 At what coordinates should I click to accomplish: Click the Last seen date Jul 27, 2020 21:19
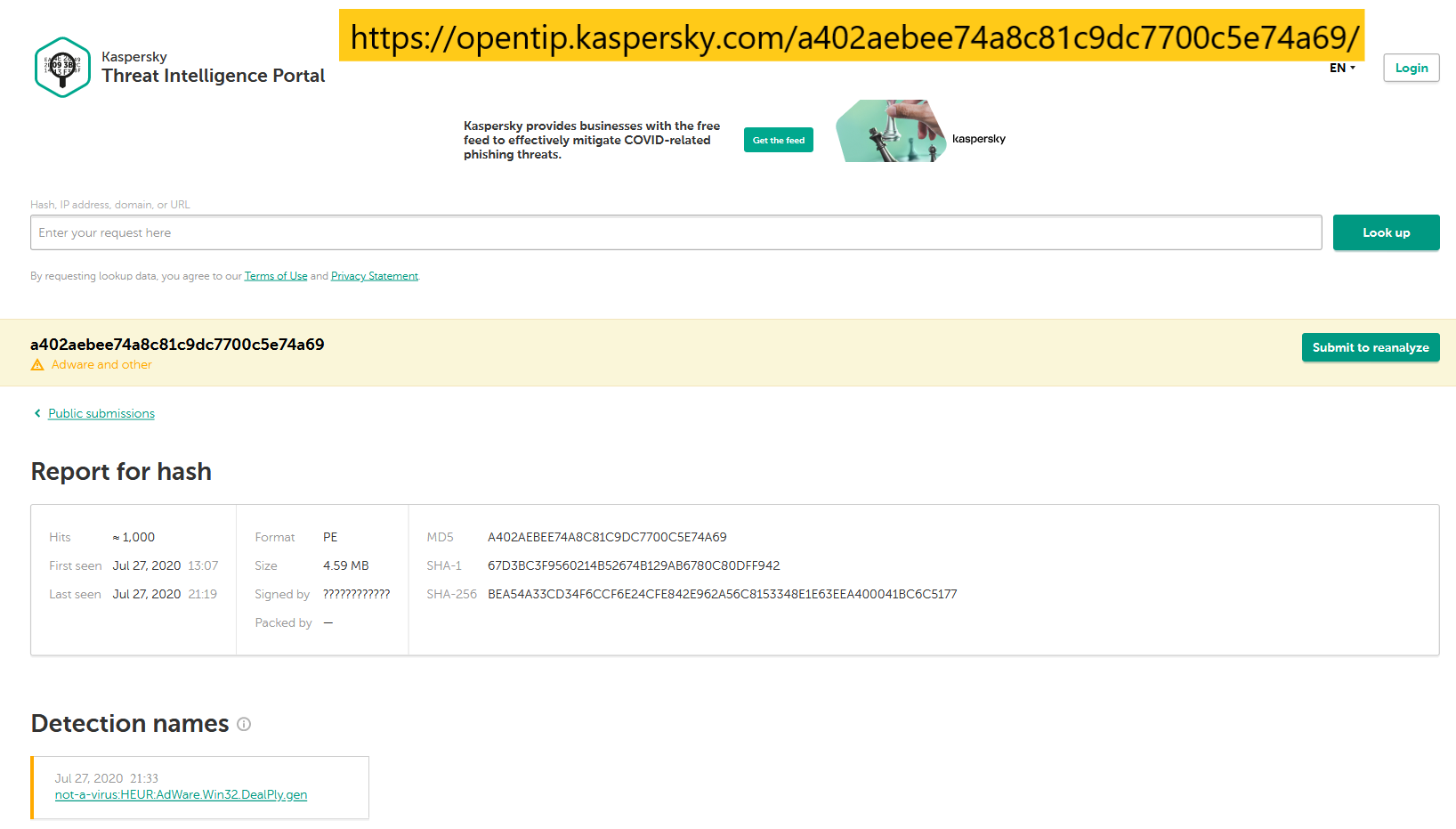[x=165, y=594]
